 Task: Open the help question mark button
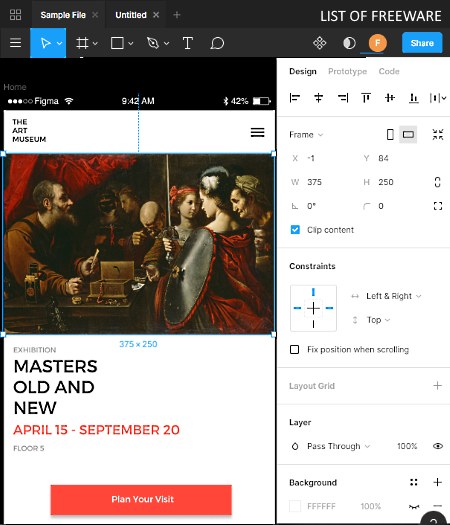point(435,518)
